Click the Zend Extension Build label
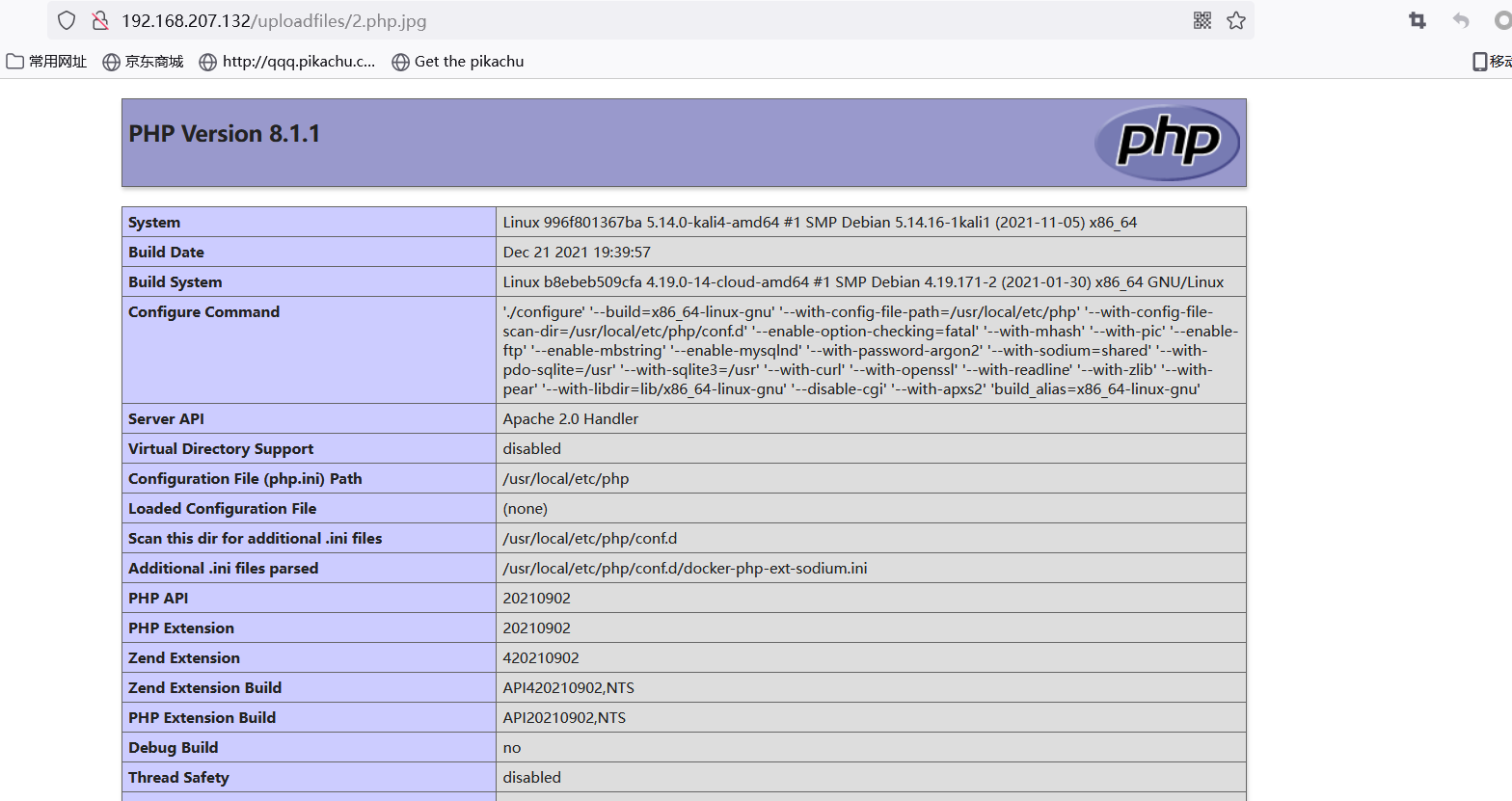The image size is (1512, 801). [205, 688]
